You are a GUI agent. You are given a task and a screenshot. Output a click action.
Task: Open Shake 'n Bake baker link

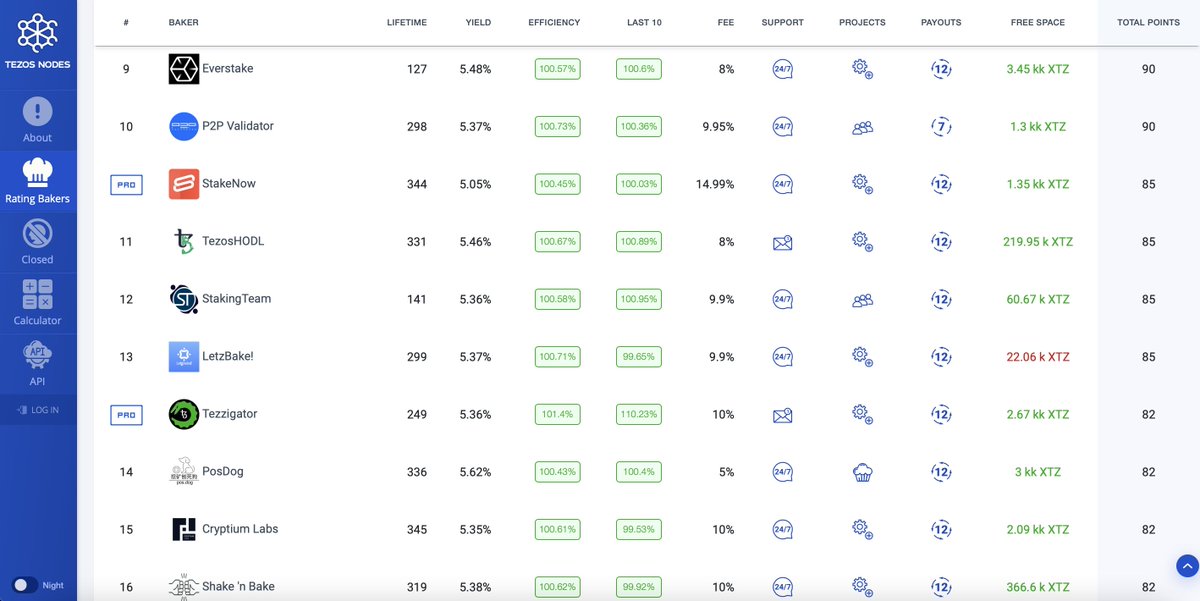[x=238, y=586]
